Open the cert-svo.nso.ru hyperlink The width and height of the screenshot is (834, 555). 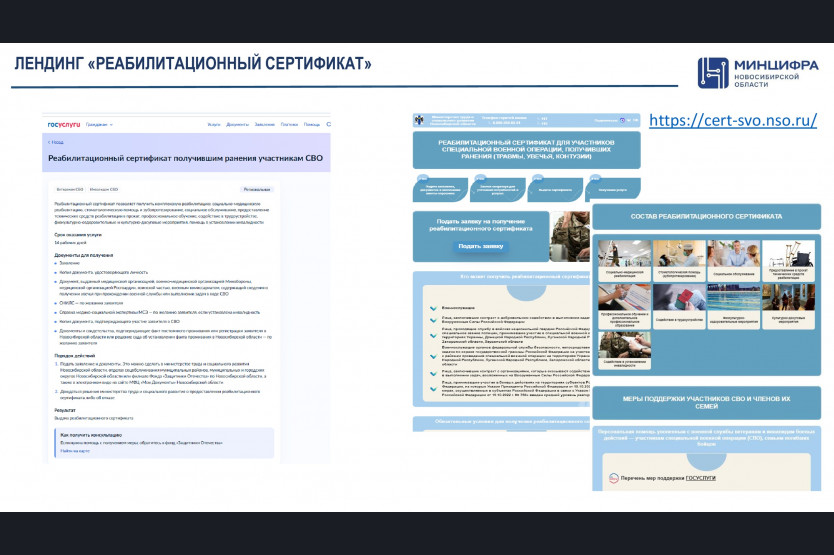pos(732,120)
